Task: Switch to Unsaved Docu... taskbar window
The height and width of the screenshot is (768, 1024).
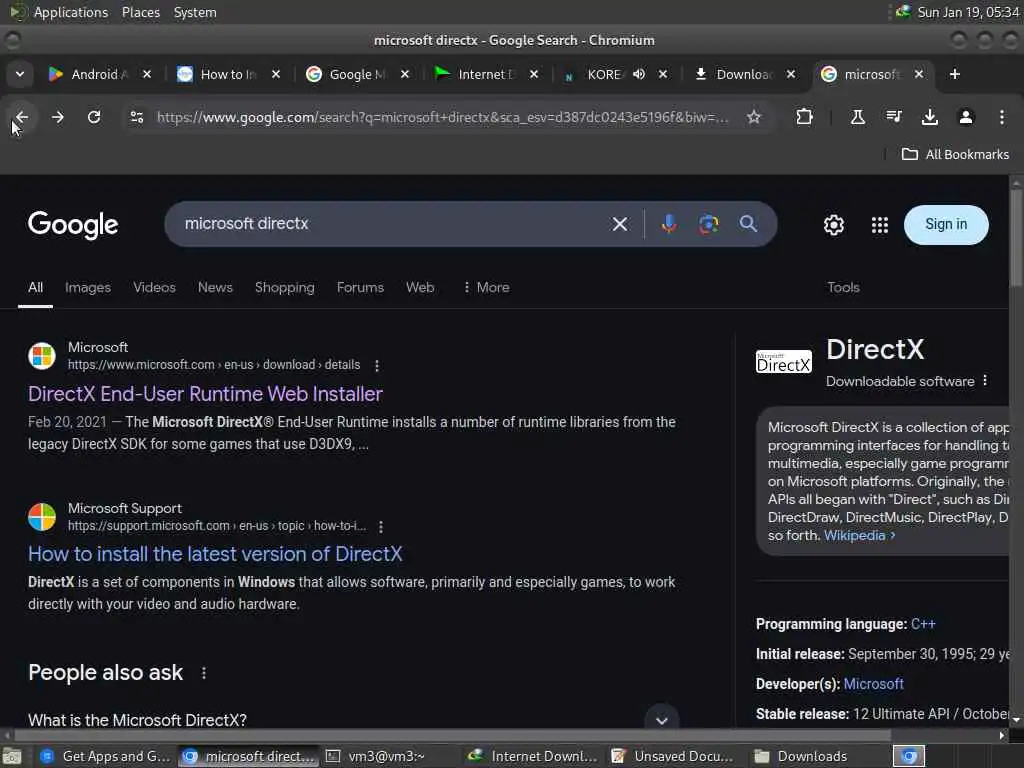Action: (675, 756)
